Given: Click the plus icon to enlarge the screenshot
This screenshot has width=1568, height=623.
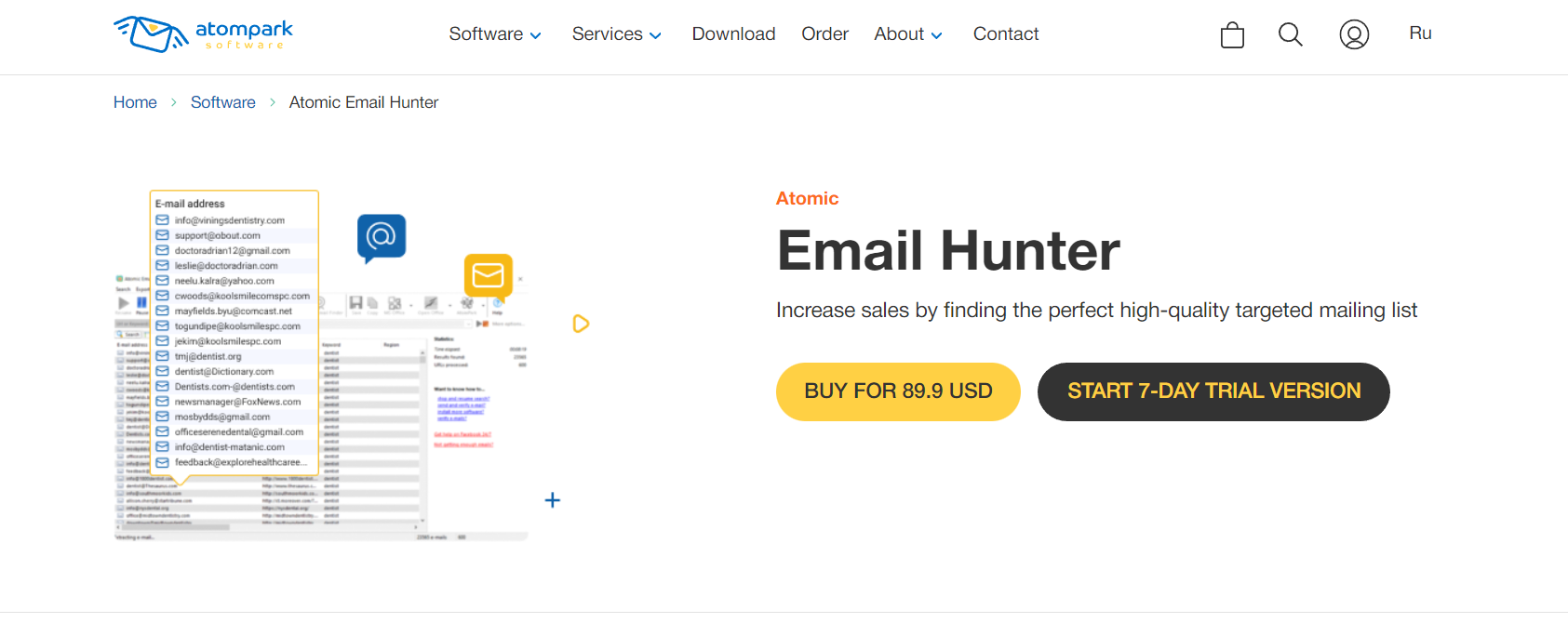Looking at the screenshot, I should (x=552, y=500).
